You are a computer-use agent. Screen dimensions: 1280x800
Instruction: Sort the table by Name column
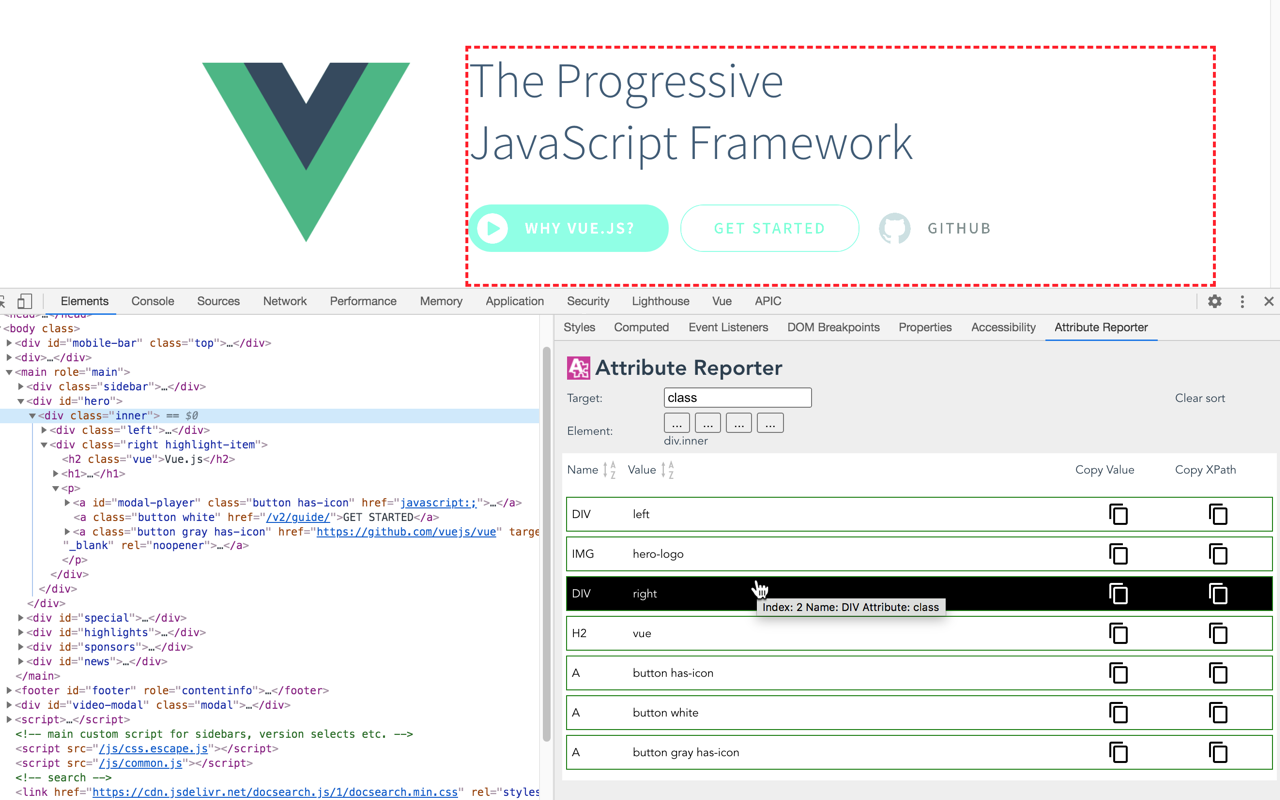tap(609, 470)
